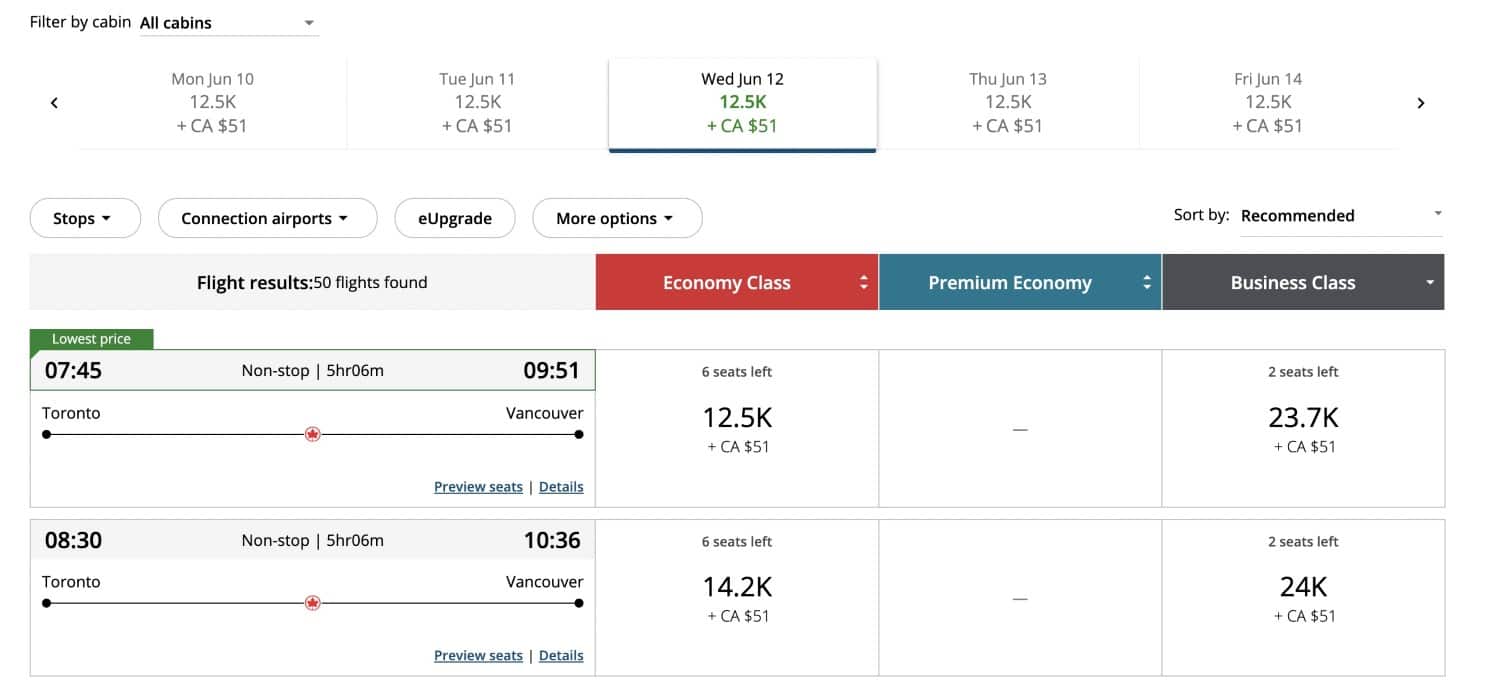Viewport: 1500px width, 685px height.
Task: Click the sort arrows on Premium Economy header
Action: (x=1146, y=282)
